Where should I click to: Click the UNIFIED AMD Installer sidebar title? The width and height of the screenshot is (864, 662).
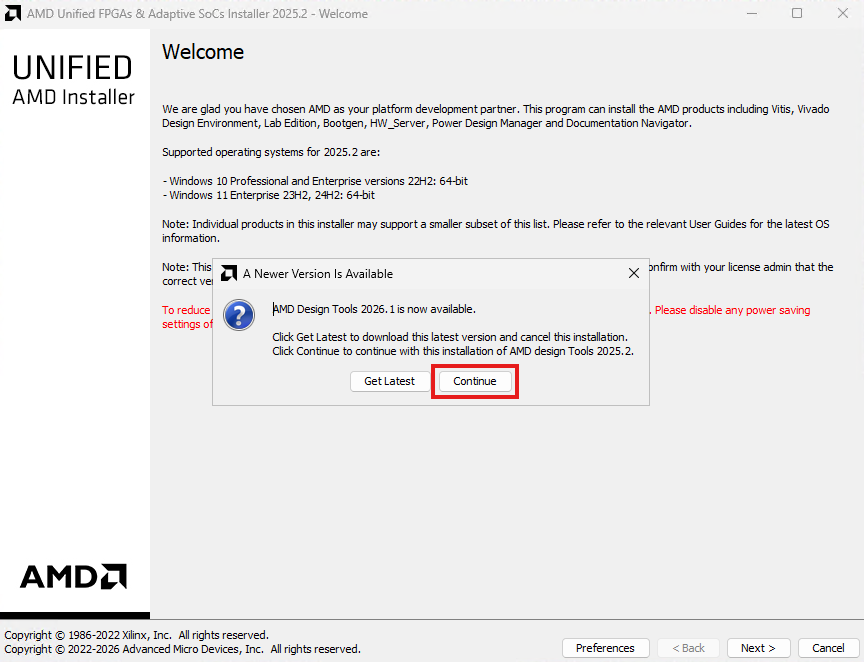point(73,80)
